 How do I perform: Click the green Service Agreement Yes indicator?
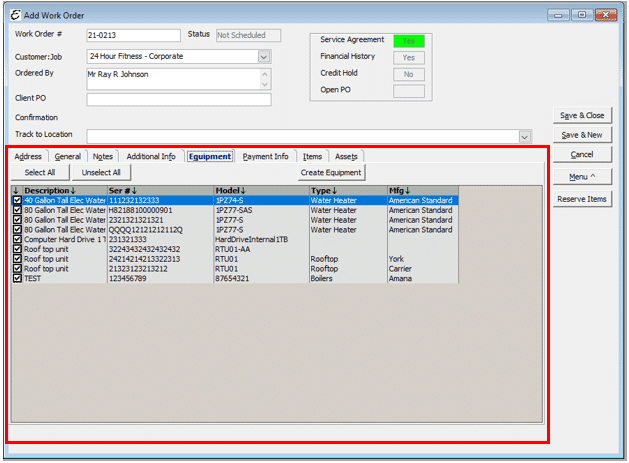(409, 41)
